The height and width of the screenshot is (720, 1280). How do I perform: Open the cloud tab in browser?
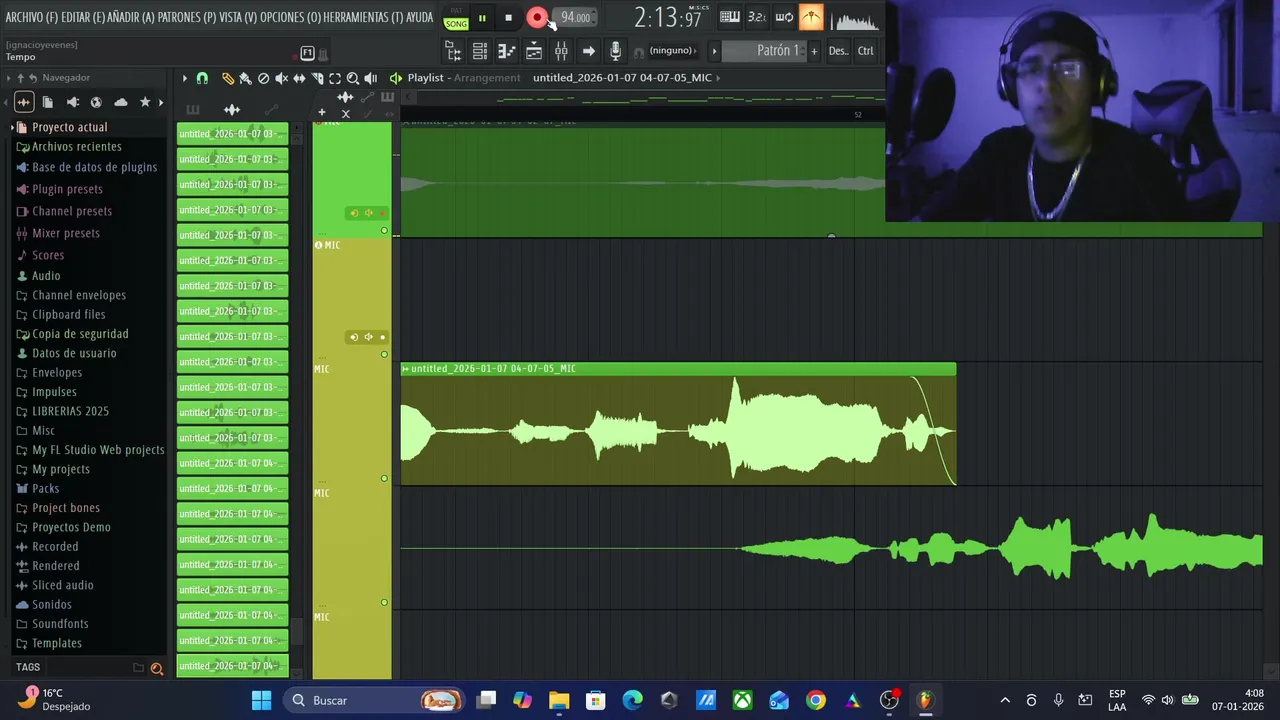121,102
